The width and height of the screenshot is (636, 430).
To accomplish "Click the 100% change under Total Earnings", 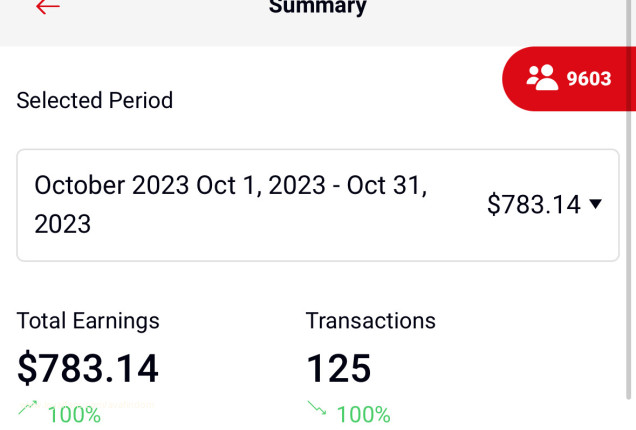I will 74,414.
